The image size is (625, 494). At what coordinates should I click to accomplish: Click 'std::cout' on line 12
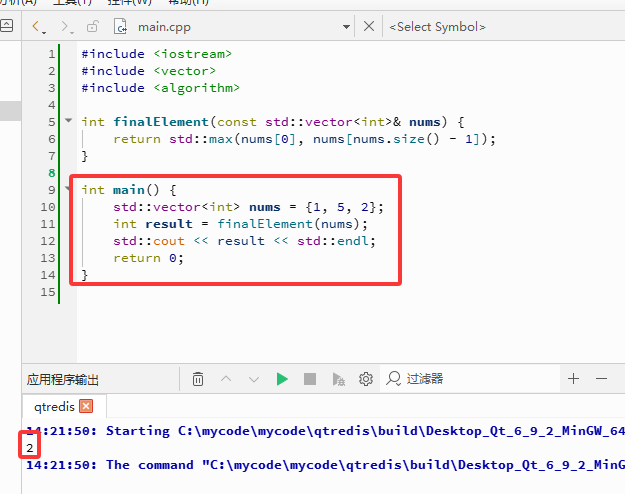click(x=149, y=241)
